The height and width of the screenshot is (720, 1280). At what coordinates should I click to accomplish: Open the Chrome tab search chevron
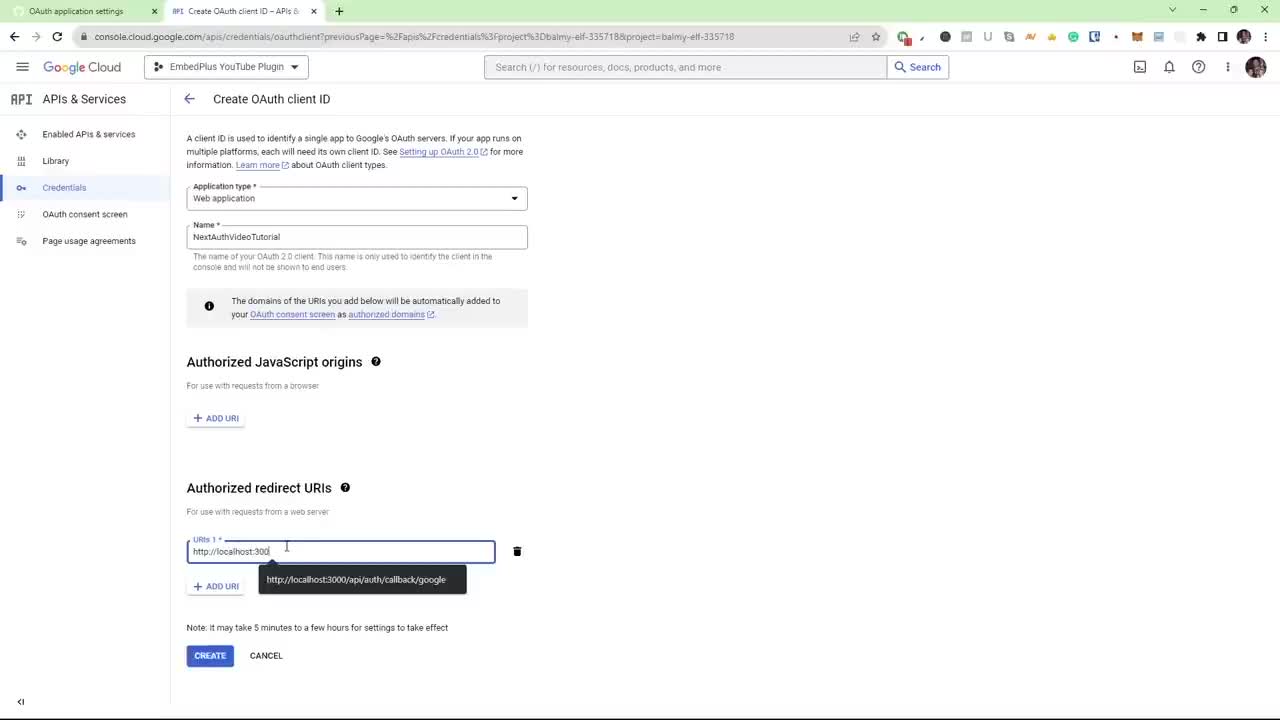click(x=1173, y=10)
